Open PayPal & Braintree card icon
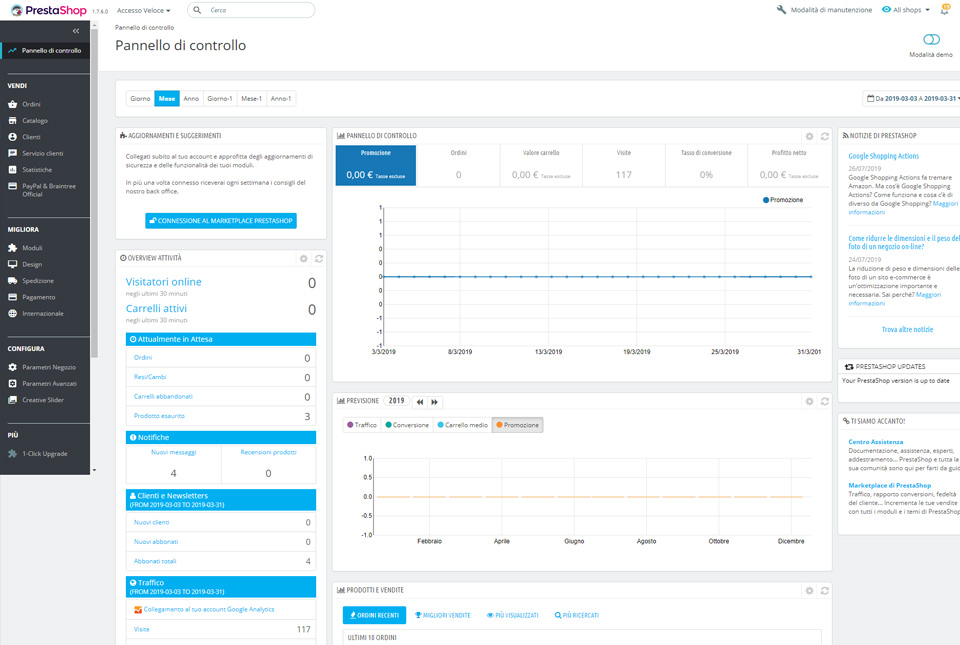Image resolution: width=960 pixels, height=645 pixels. coord(12,186)
